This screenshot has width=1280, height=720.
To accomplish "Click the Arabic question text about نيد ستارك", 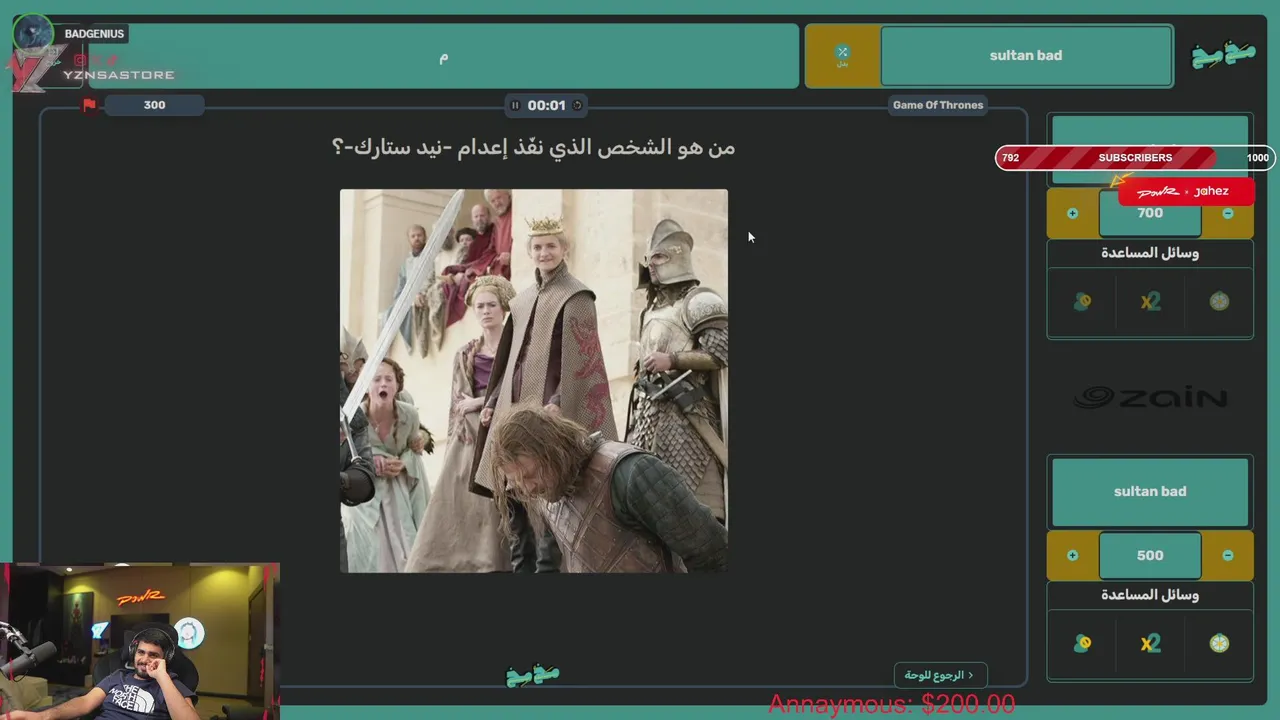I will click(x=533, y=147).
